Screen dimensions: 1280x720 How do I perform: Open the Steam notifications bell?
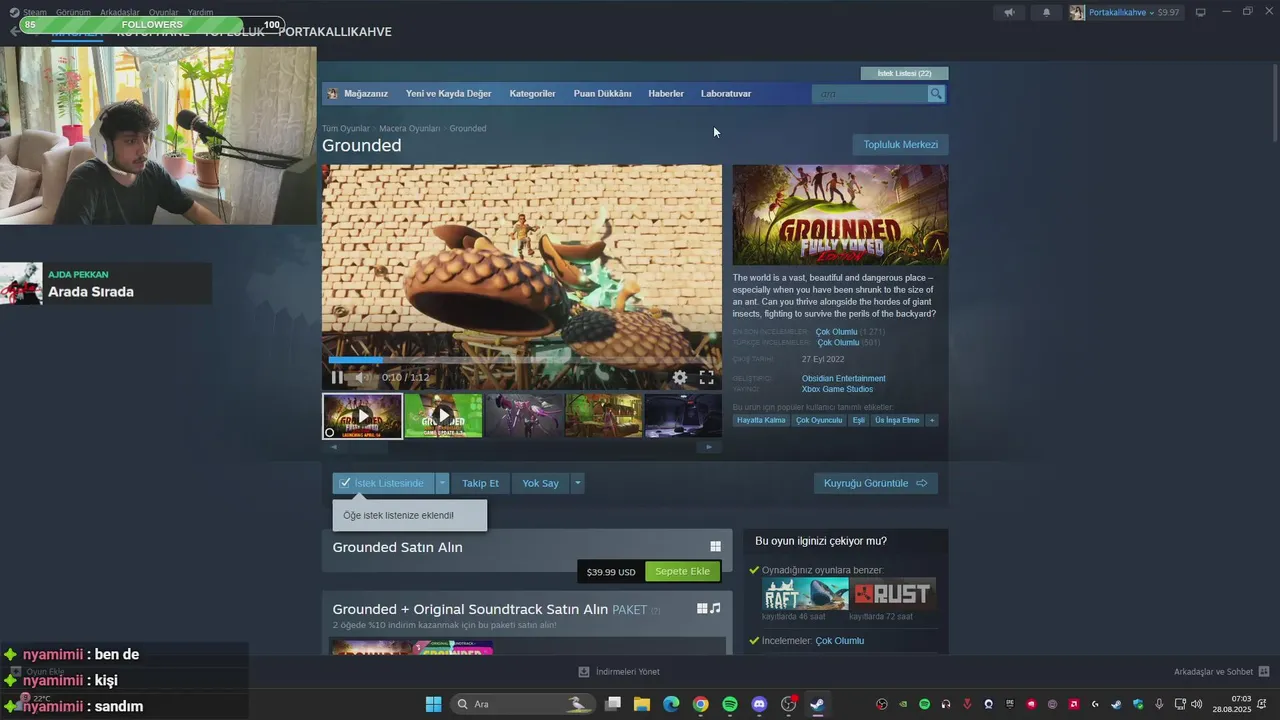coord(1046,12)
